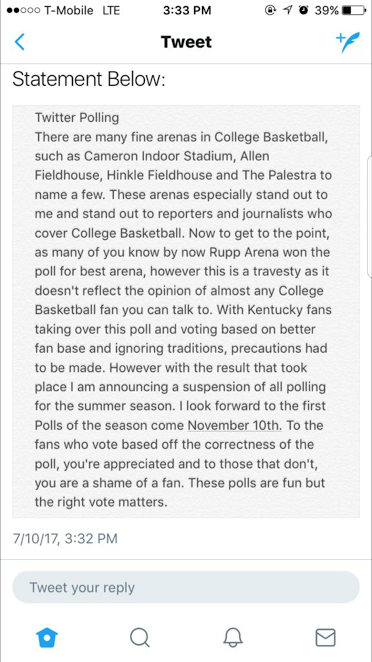Tap the location arrow status icon
Image resolution: width=372 pixels, height=662 pixels.
(x=288, y=11)
